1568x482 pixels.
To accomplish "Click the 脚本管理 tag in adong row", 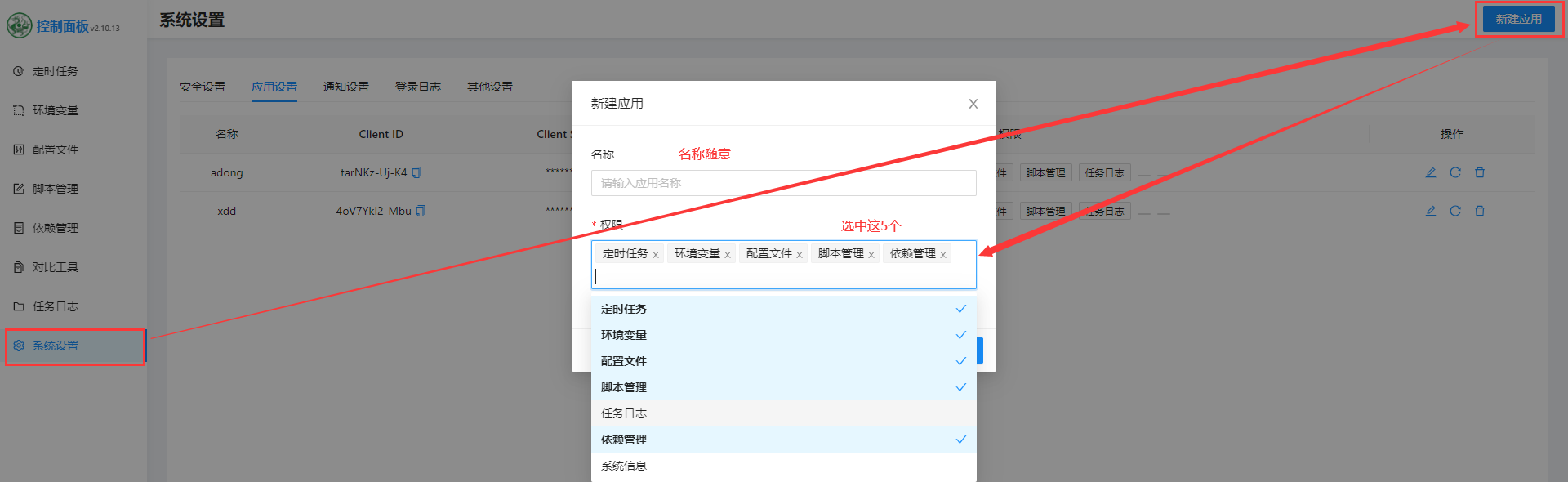I will point(1045,172).
